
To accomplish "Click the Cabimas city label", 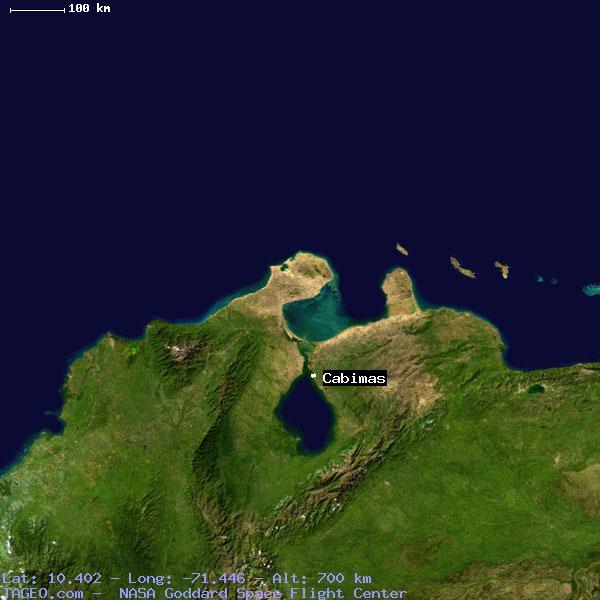I will 354,378.
